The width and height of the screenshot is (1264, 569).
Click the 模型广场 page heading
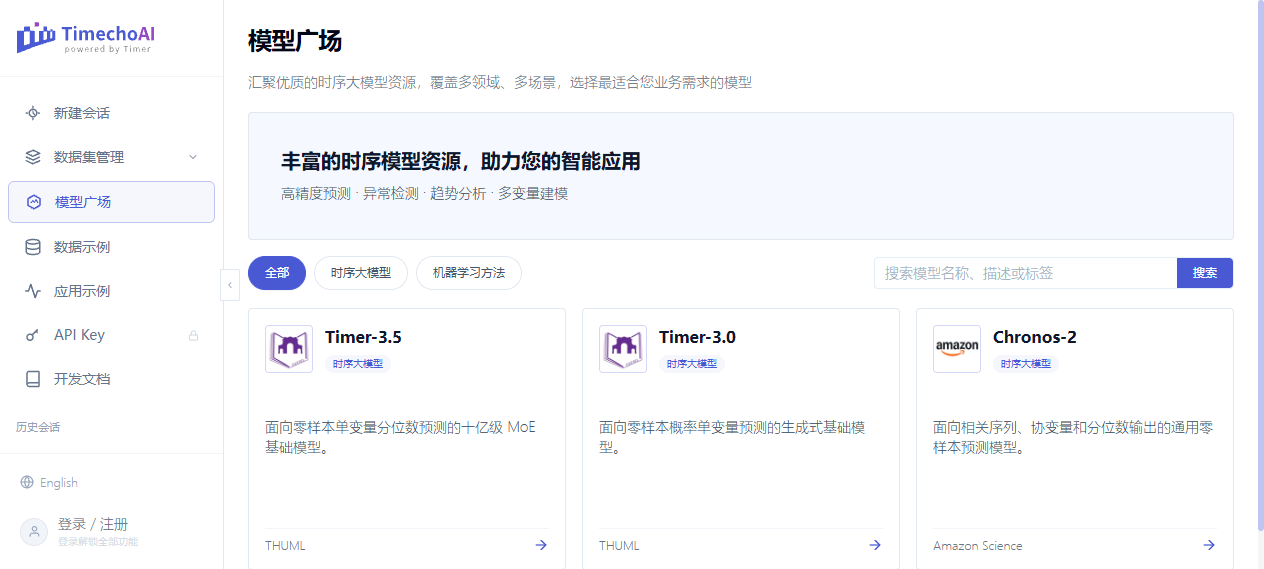tap(295, 41)
